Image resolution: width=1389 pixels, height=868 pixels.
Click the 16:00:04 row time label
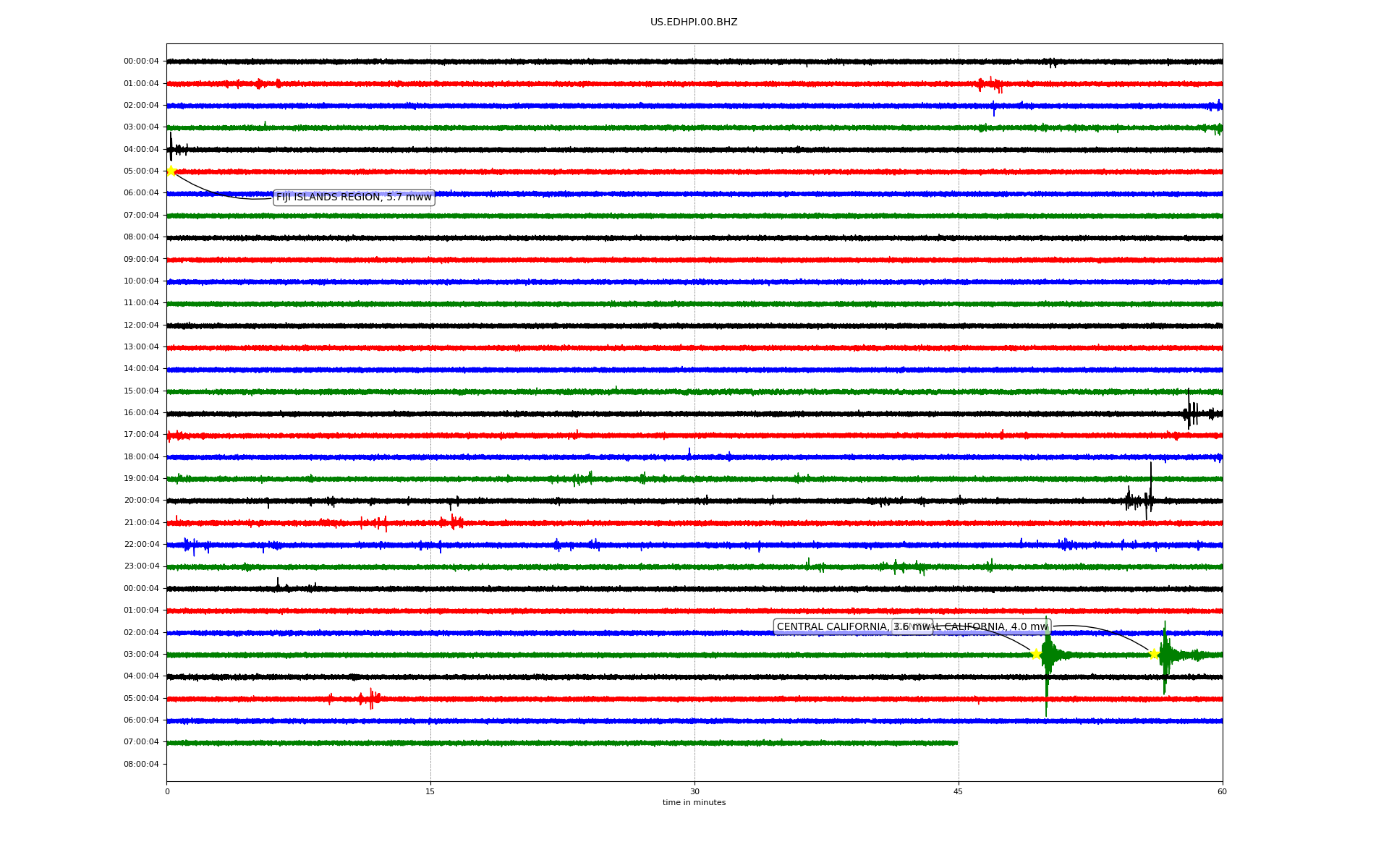[x=141, y=413]
